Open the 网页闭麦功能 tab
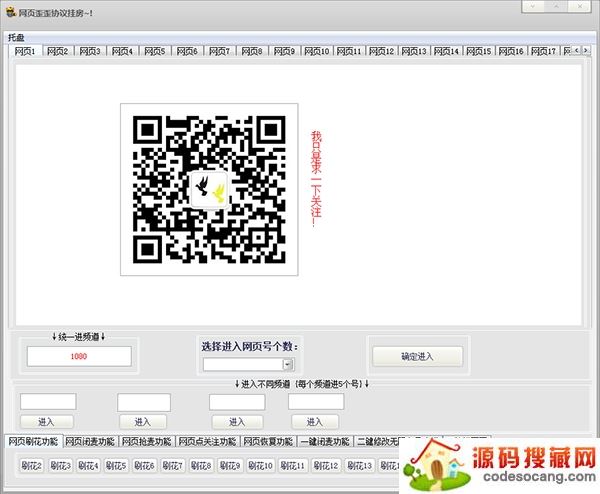The height and width of the screenshot is (494, 600). click(x=90, y=442)
